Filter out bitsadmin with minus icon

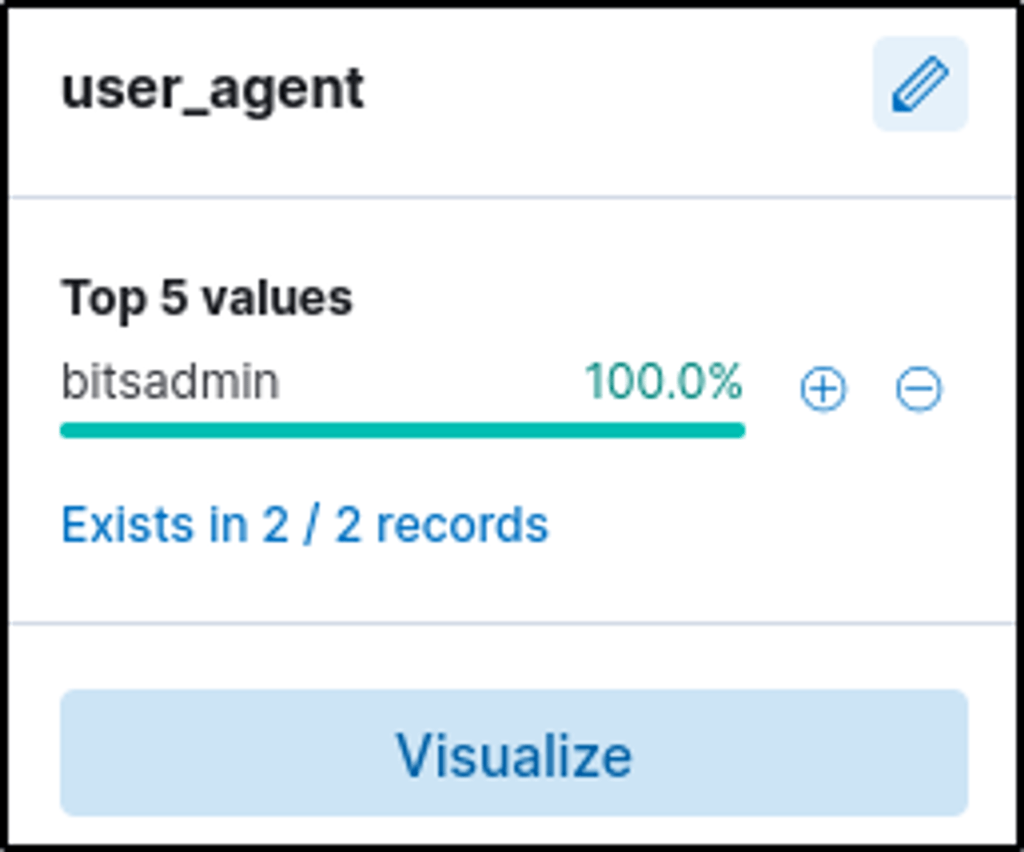[918, 389]
